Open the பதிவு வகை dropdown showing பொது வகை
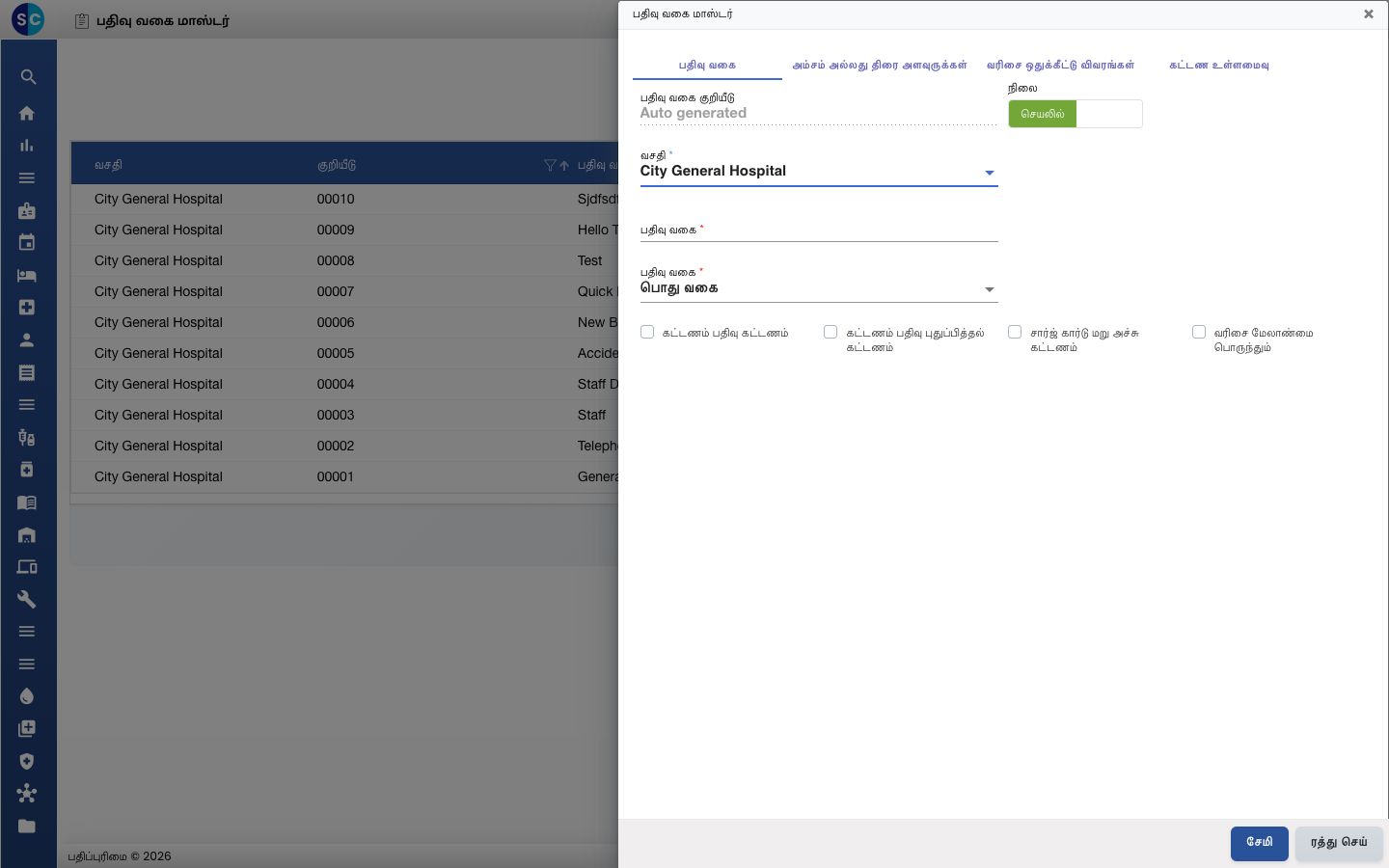The image size is (1389, 868). 819,288
